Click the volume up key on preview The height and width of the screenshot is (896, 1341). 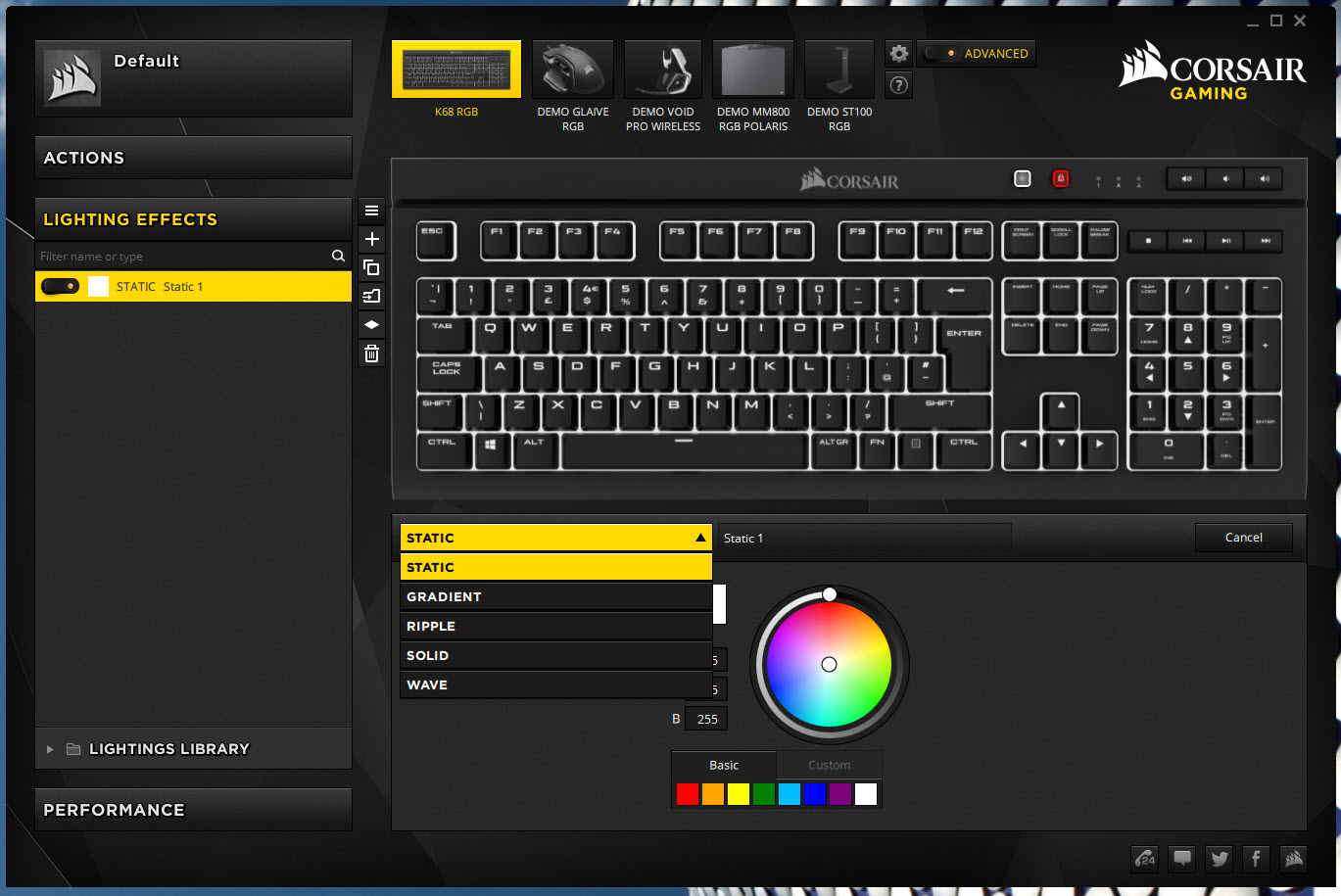point(1264,178)
